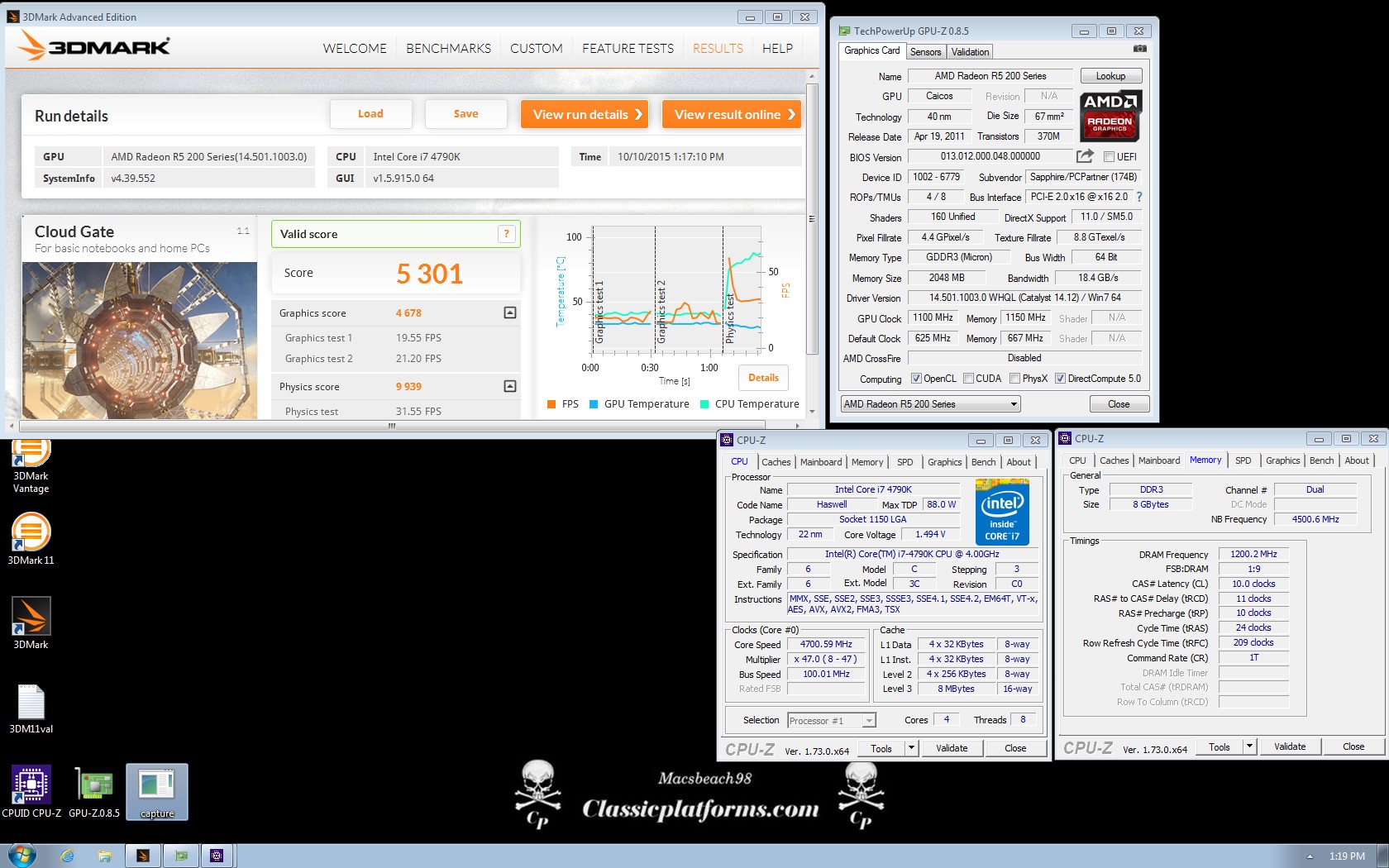1389x868 pixels.
Task: Open 3DMark Vantage desktop shortcut
Action: coord(31,467)
